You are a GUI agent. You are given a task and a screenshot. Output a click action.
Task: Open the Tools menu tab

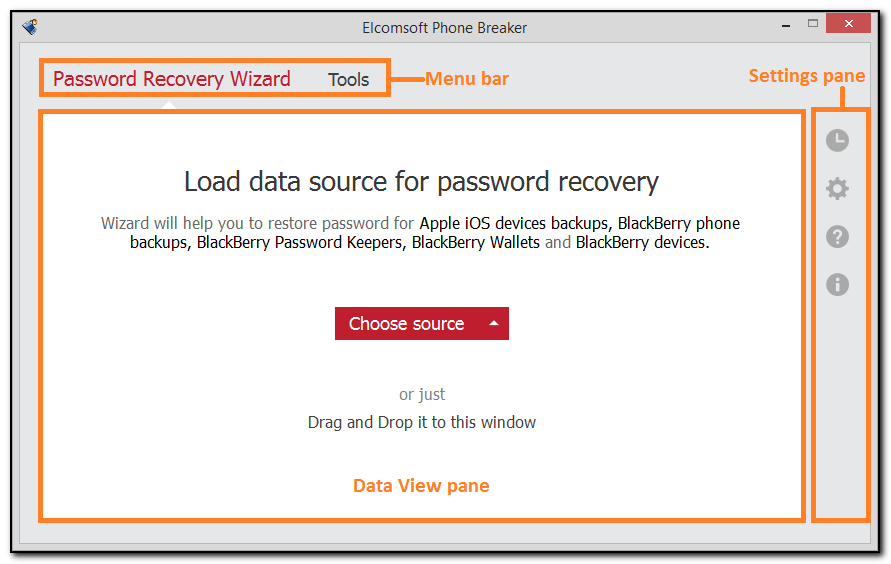coord(348,80)
